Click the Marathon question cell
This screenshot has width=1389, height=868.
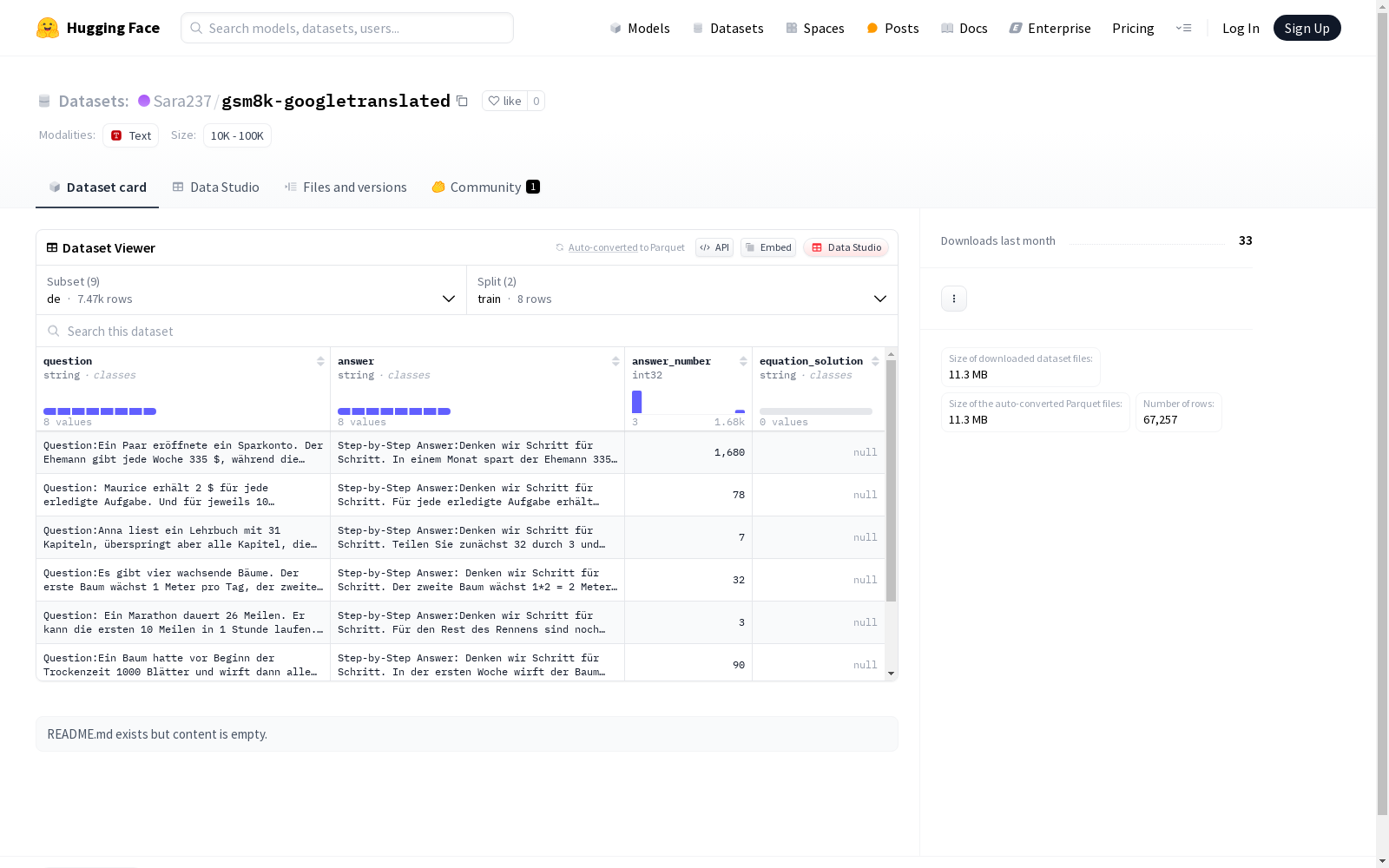pyautogui.click(x=183, y=622)
